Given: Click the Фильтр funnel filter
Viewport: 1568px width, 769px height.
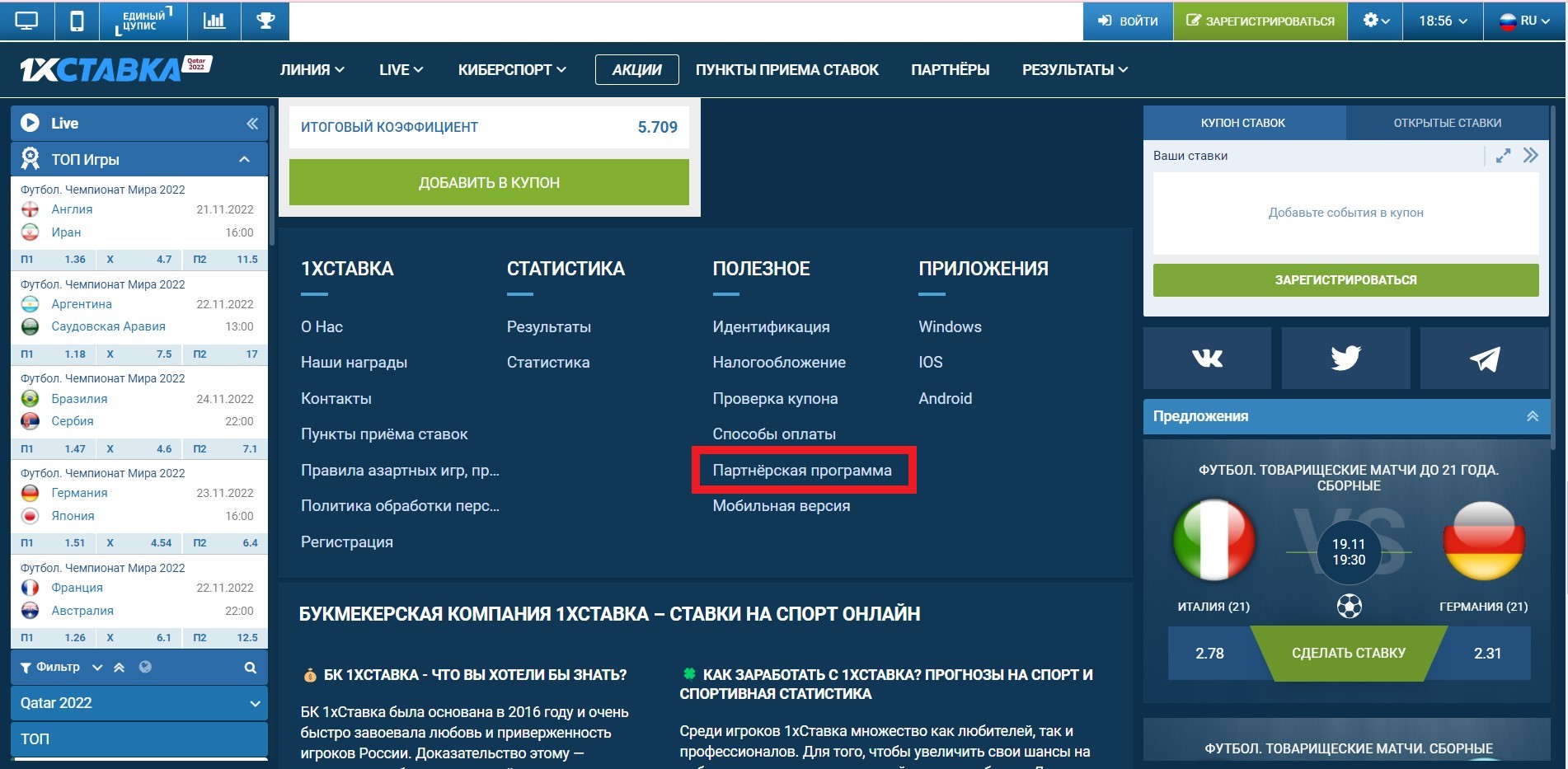Looking at the screenshot, I should pyautogui.click(x=50, y=667).
